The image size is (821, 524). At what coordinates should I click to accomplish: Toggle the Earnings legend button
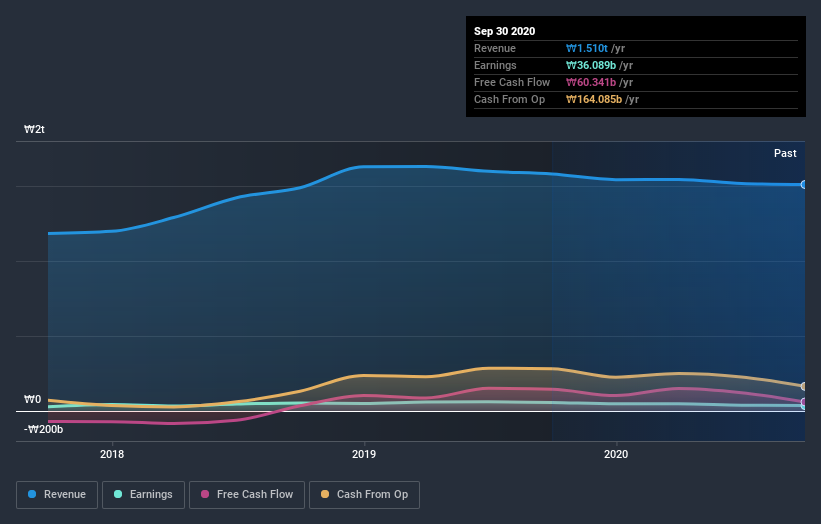tap(143, 495)
